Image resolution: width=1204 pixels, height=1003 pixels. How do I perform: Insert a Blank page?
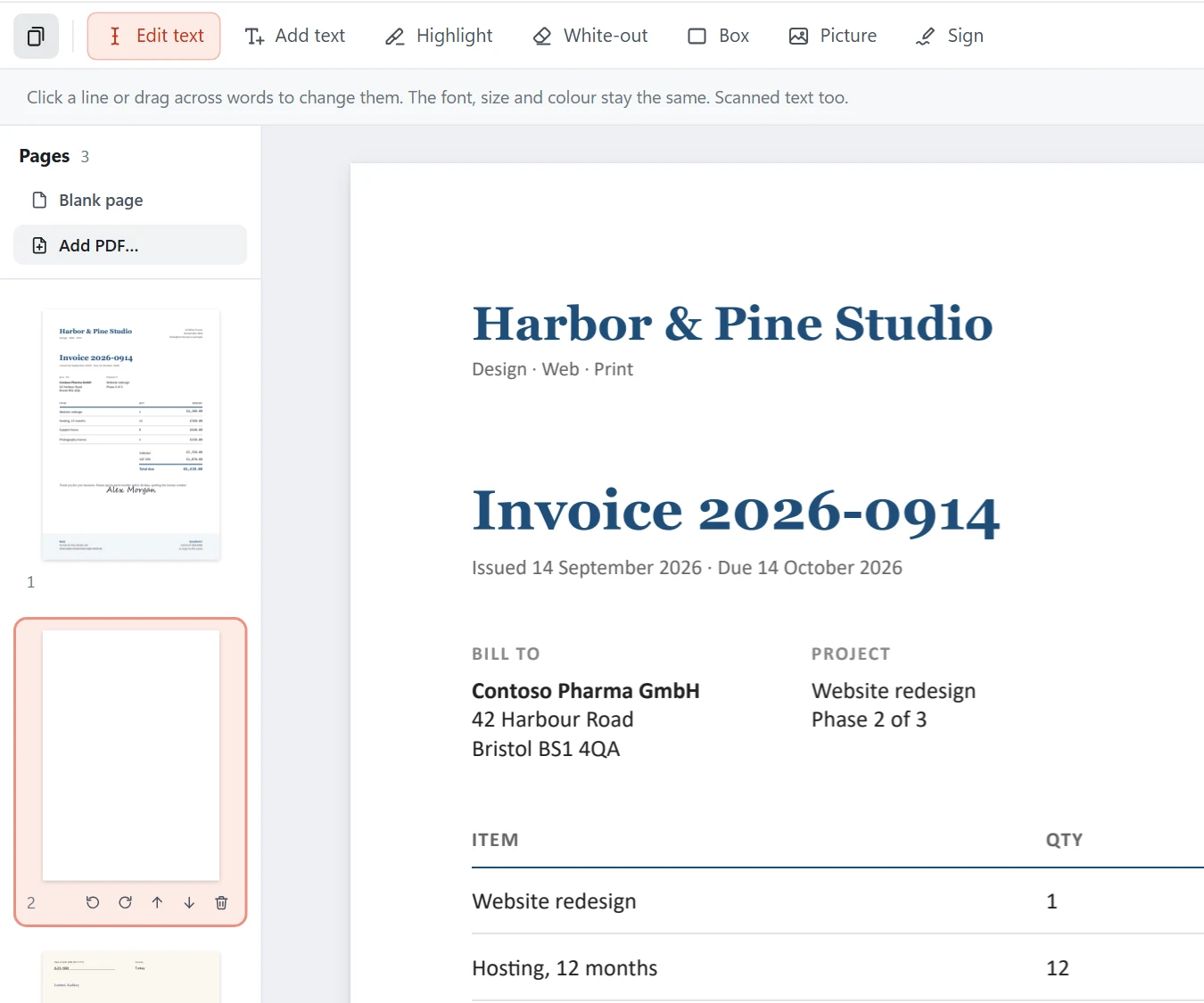(130, 200)
